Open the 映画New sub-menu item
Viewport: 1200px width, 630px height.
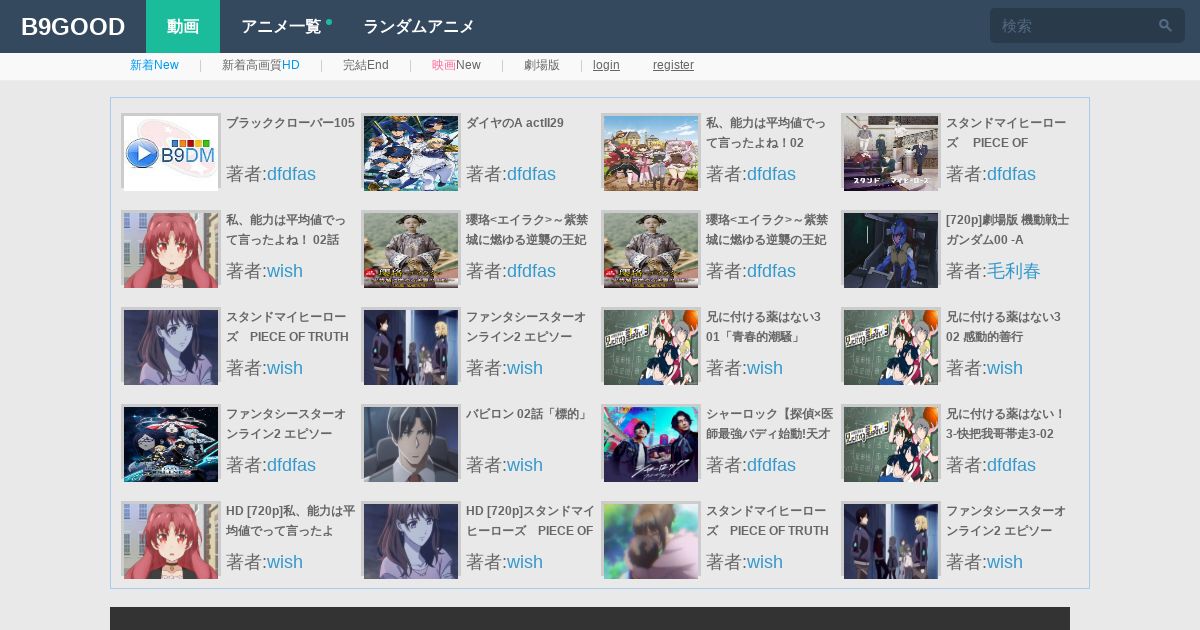456,65
